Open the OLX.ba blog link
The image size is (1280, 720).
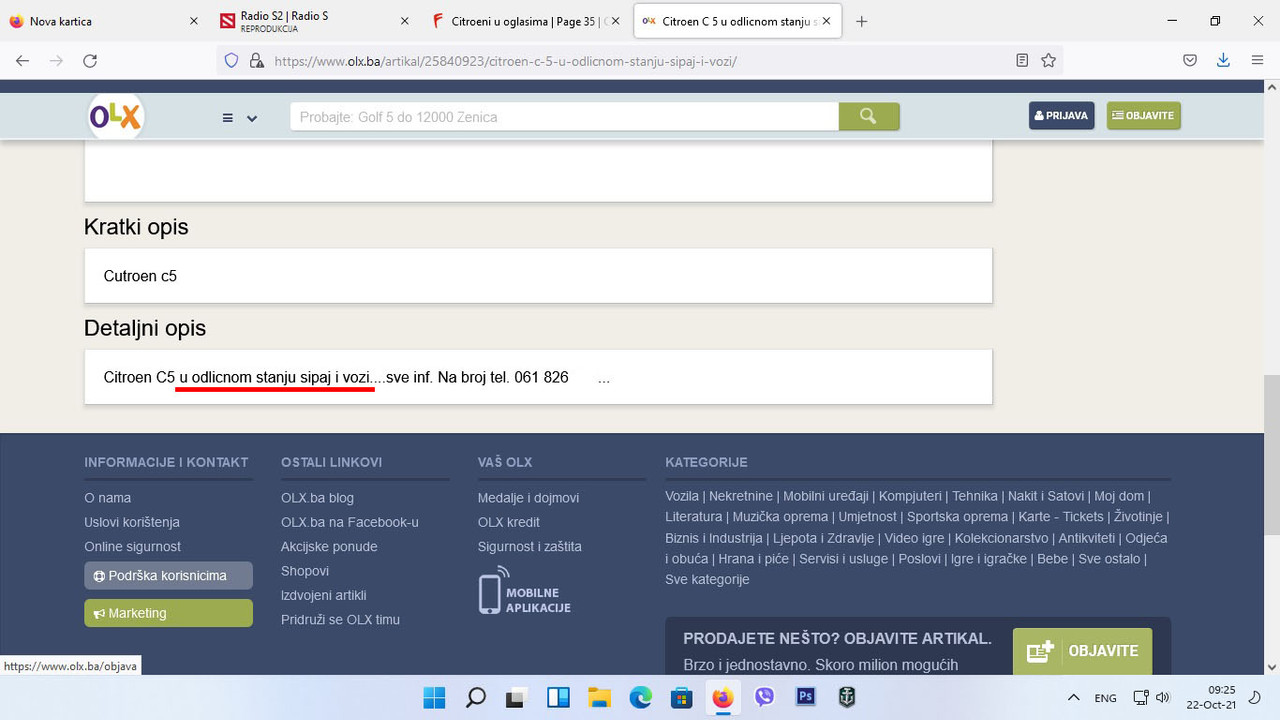pyautogui.click(x=318, y=498)
